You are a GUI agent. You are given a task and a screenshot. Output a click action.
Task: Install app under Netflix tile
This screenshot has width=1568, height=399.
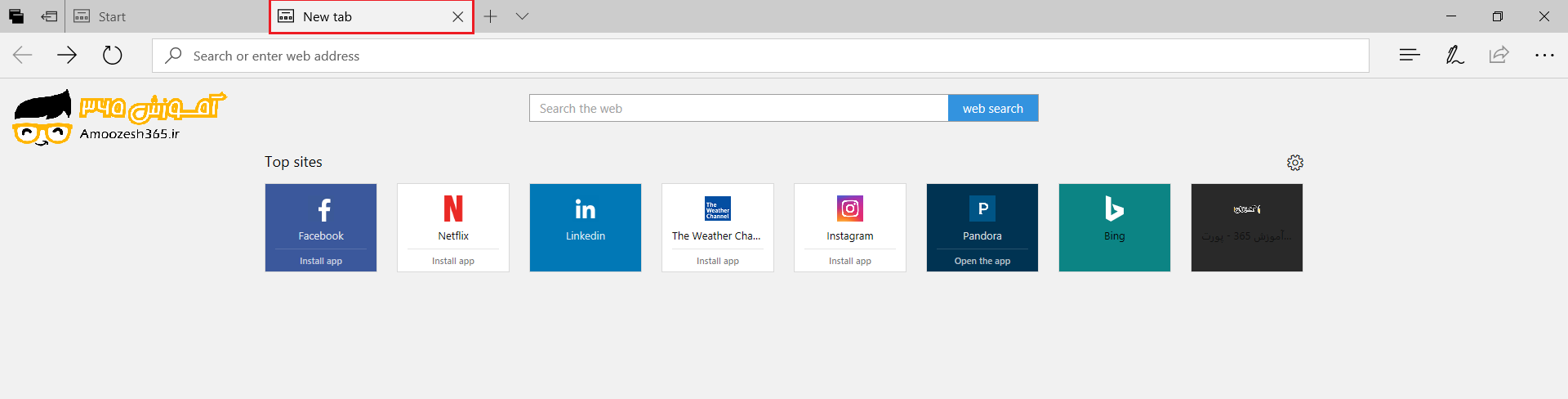coord(453,261)
